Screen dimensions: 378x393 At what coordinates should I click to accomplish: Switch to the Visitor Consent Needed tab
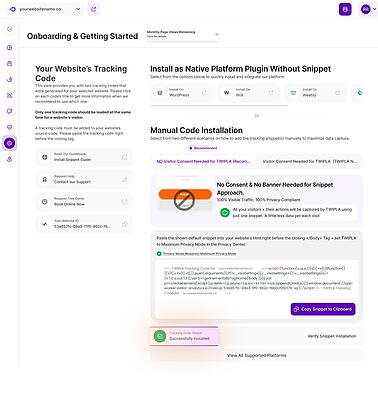309,161
